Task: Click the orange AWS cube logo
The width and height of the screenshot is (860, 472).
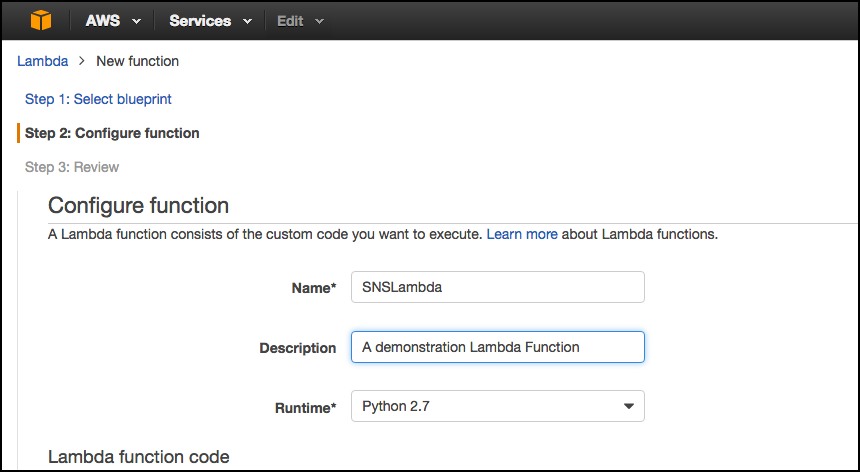Action: 40,20
